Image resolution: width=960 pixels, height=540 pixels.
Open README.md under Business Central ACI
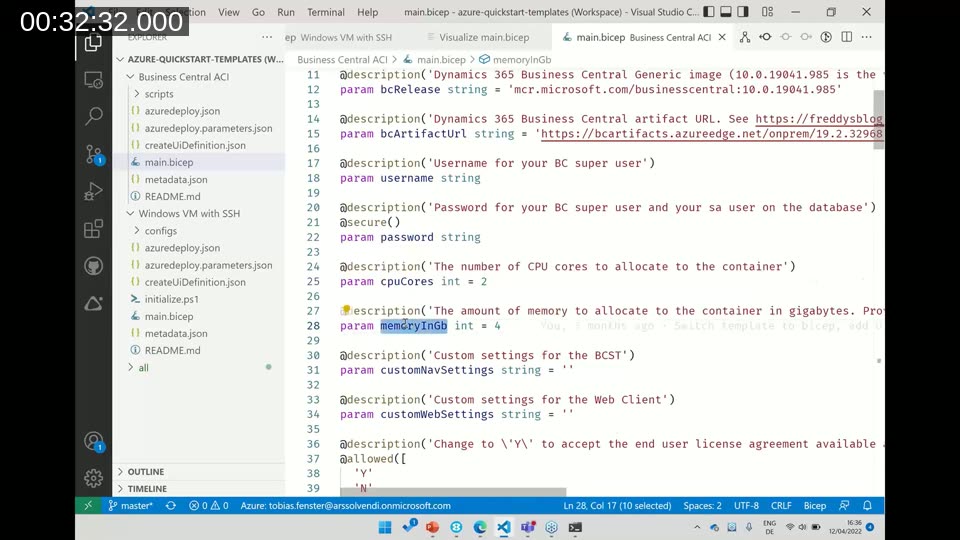click(172, 197)
